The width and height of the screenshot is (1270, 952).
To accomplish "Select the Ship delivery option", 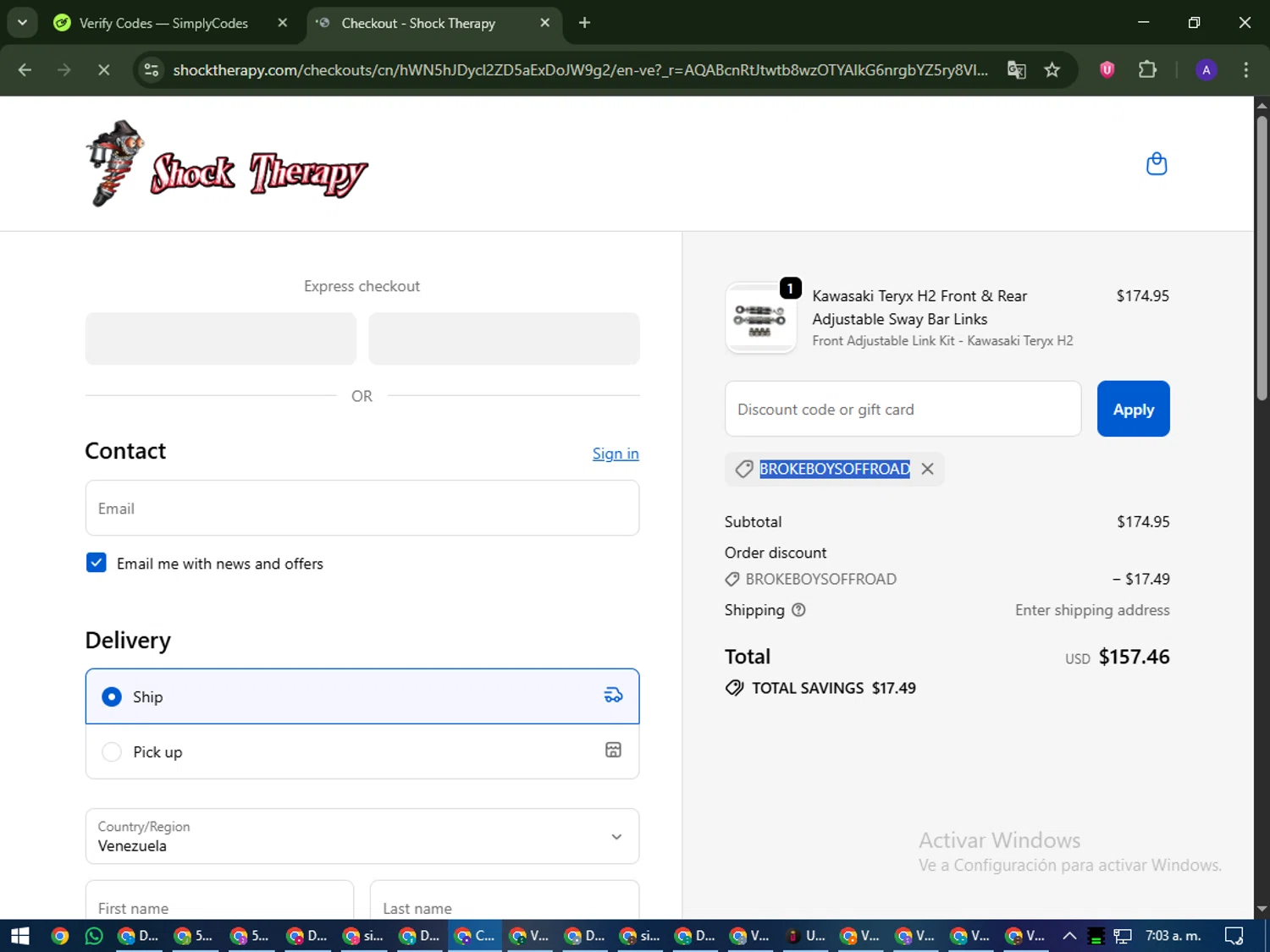I will pos(362,696).
